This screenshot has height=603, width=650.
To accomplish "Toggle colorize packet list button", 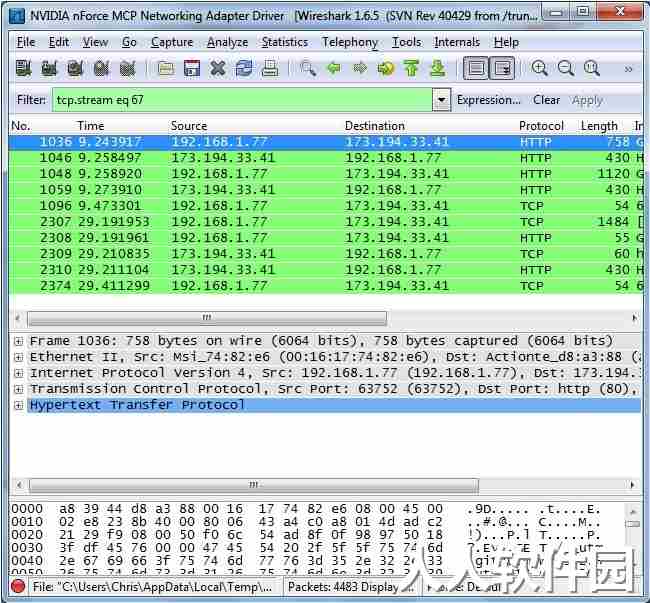I will (x=476, y=68).
